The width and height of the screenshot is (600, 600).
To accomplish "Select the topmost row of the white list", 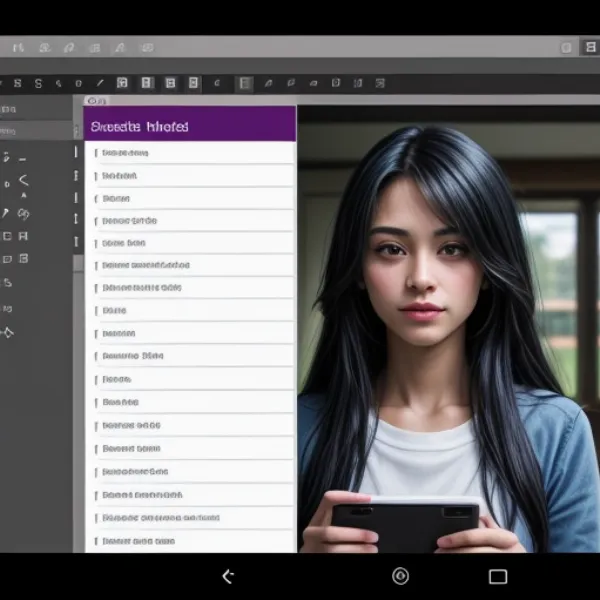I will coord(190,153).
